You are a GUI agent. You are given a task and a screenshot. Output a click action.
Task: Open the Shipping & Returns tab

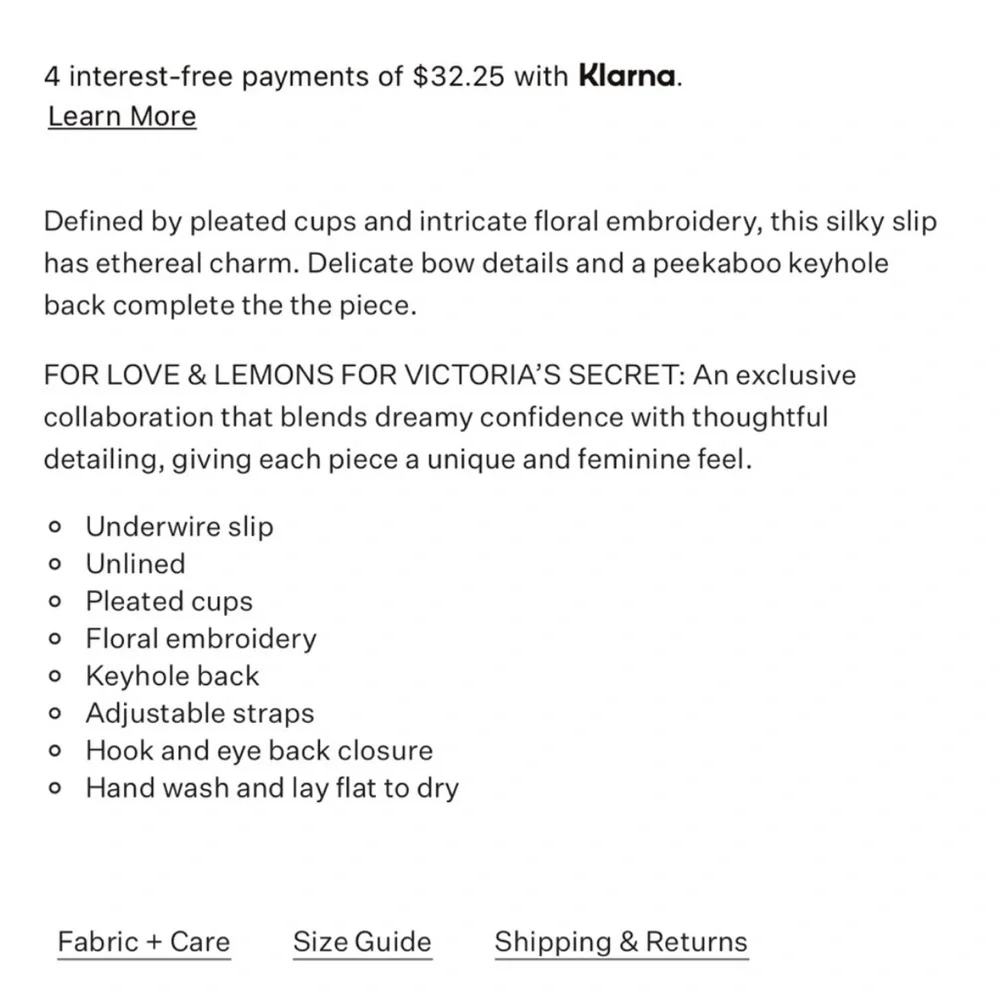(x=621, y=942)
